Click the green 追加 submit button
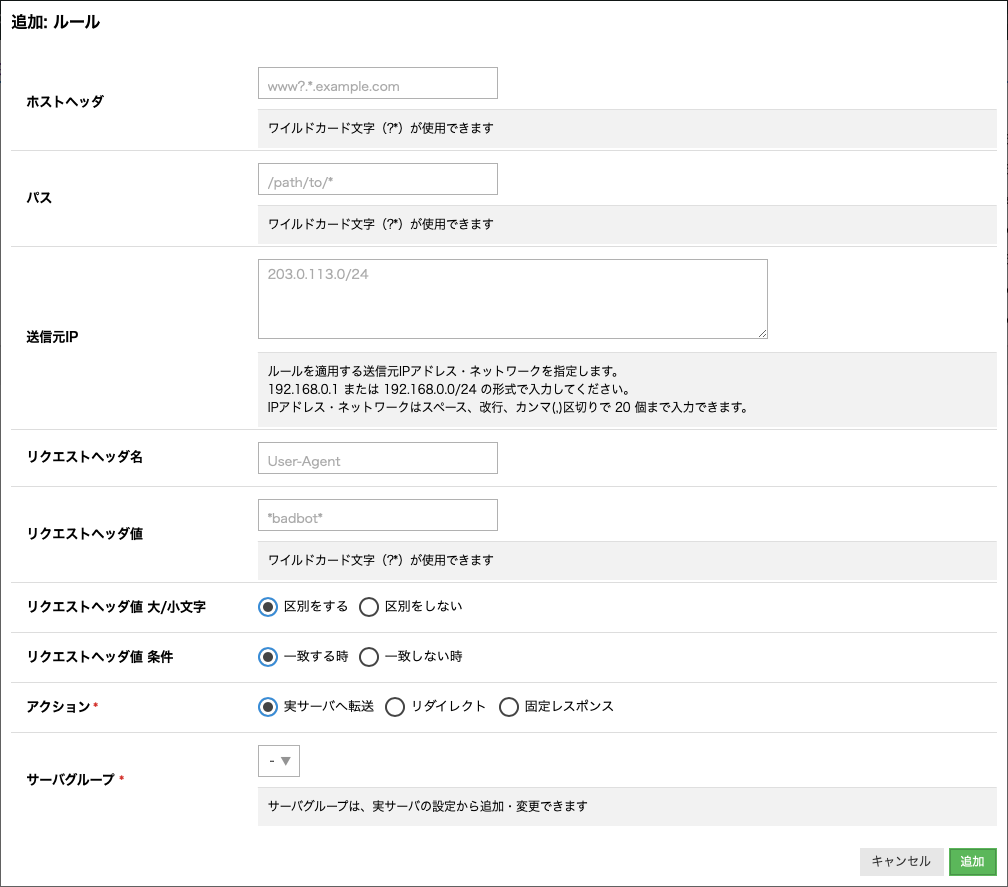 [x=972, y=861]
